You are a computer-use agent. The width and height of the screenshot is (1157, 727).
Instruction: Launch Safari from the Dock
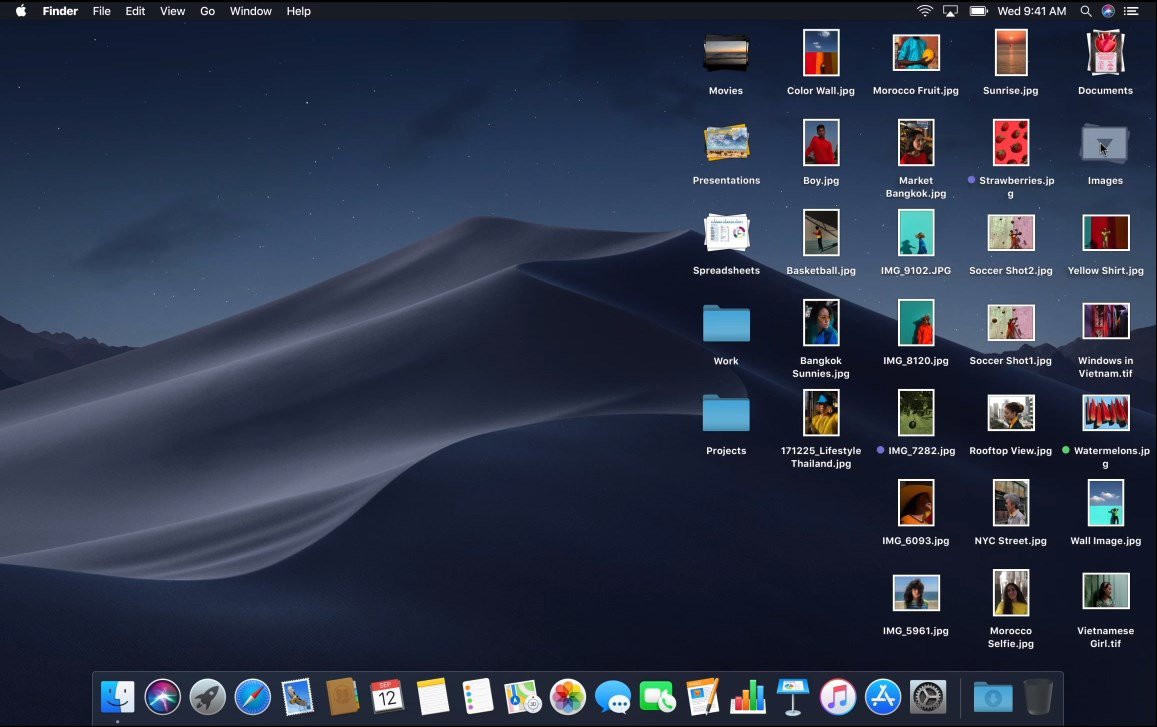[252, 697]
